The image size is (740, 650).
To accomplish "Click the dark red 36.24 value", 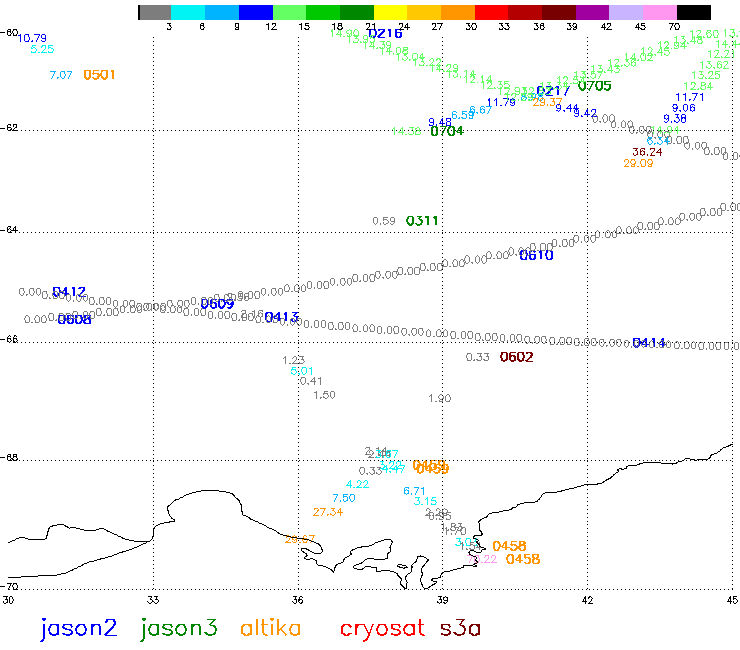I will [x=647, y=152].
